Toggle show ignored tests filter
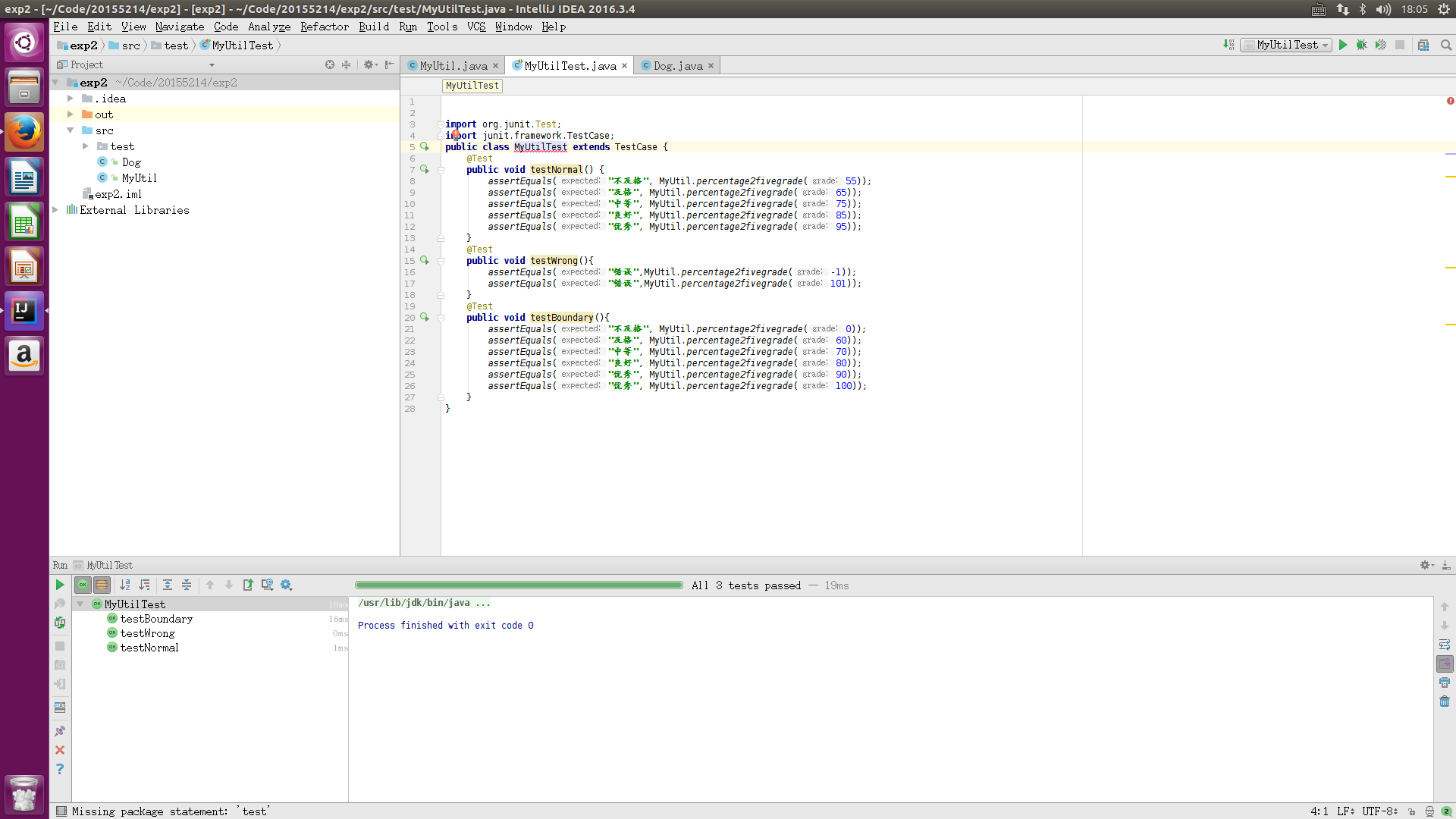The width and height of the screenshot is (1456, 819). pyautogui.click(x=102, y=585)
